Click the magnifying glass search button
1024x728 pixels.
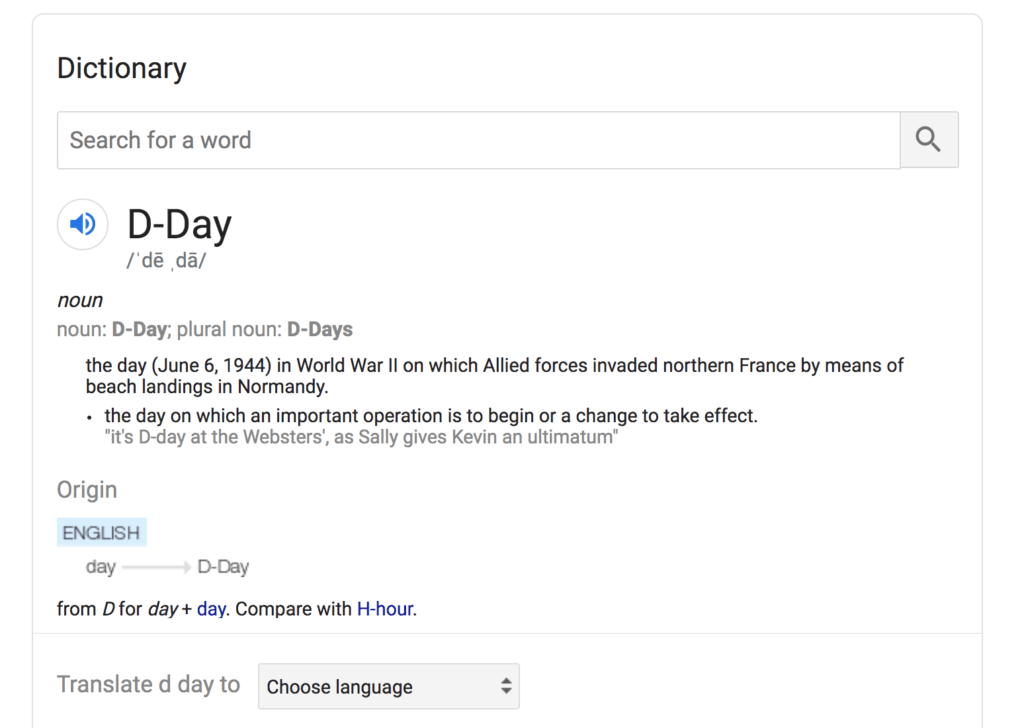[x=928, y=140]
